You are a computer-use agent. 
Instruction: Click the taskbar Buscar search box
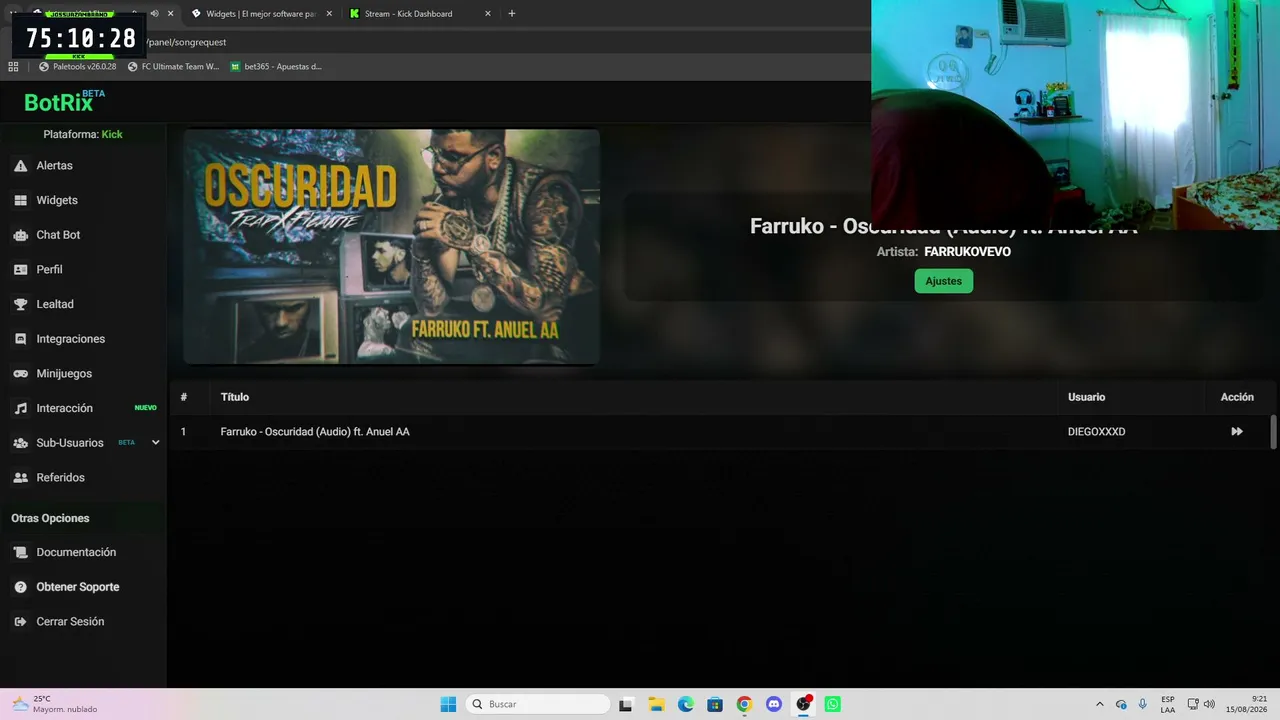point(539,704)
